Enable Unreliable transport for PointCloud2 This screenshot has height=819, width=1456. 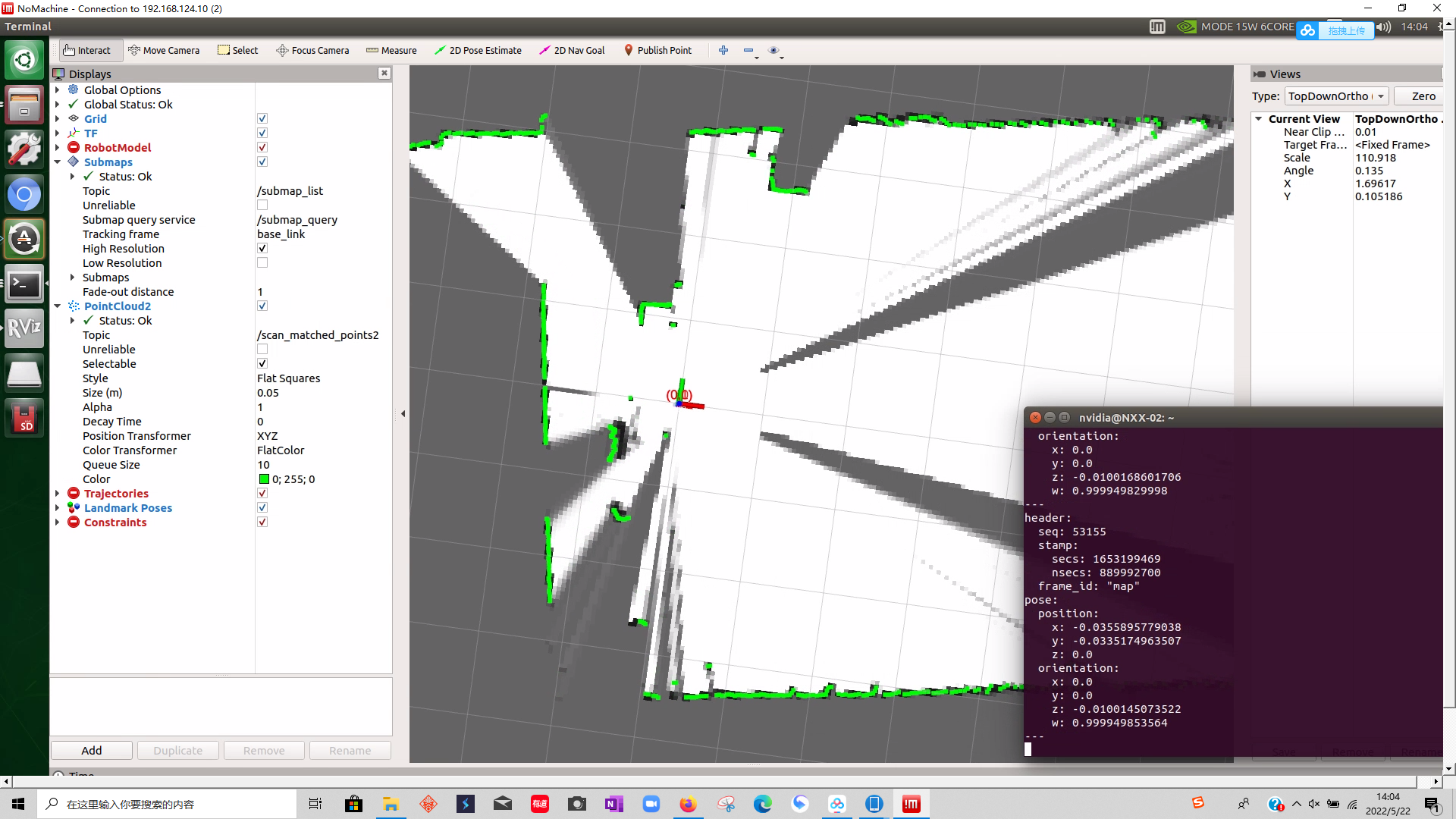262,349
